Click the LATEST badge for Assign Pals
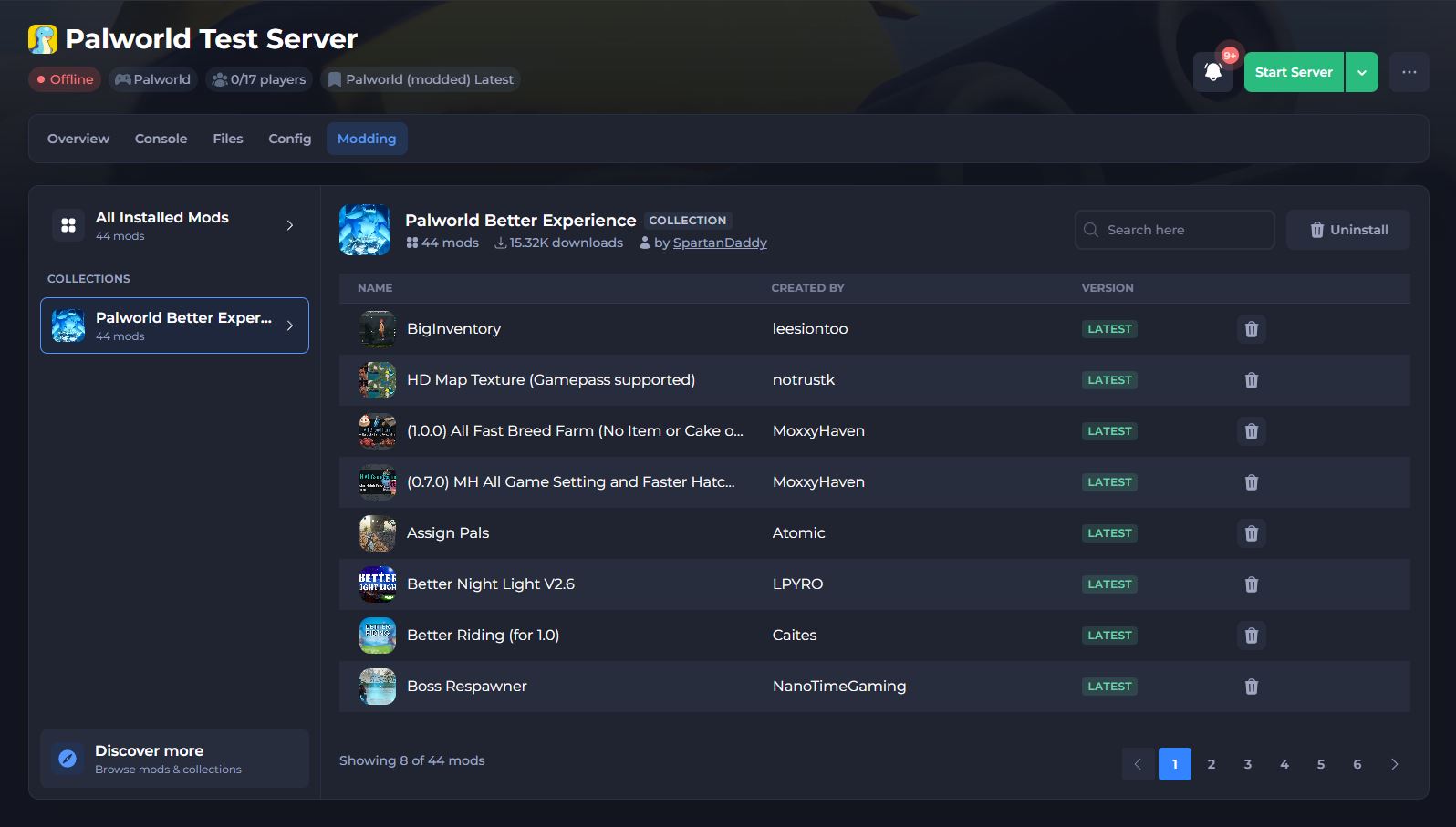The height and width of the screenshot is (827, 1456). [x=1109, y=533]
